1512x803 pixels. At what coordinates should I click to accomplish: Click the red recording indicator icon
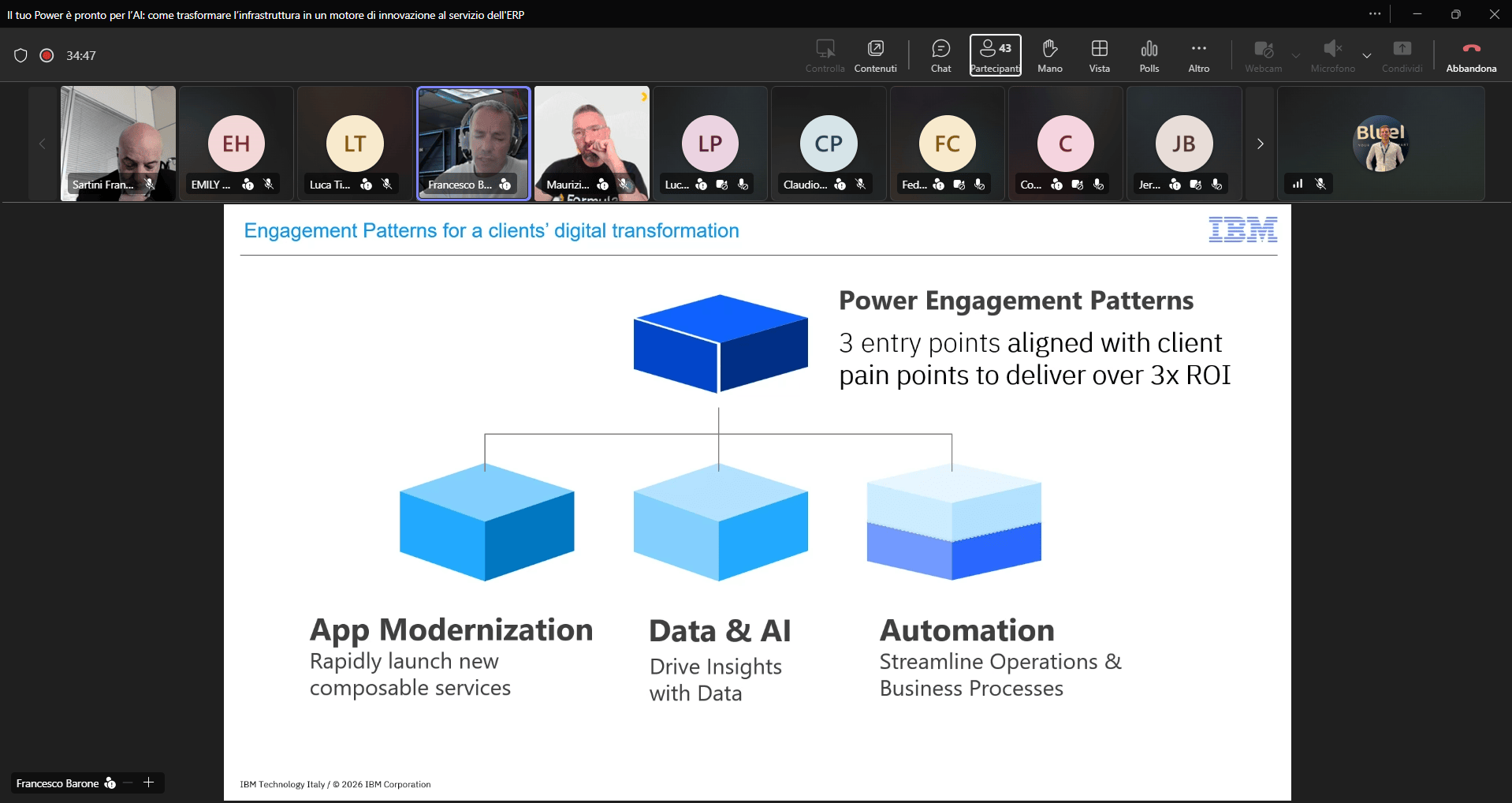pos(47,55)
